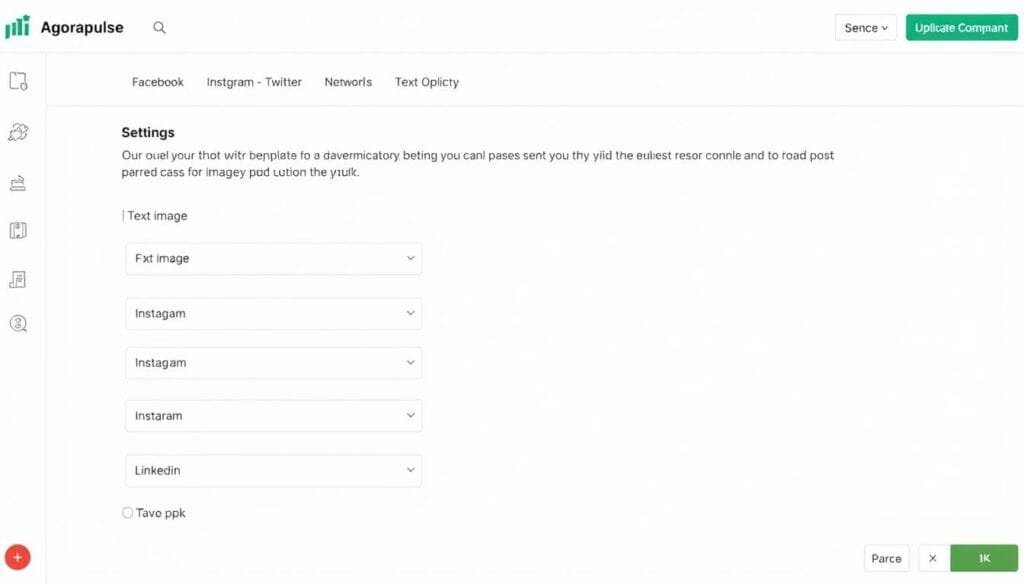
Task: Click the Agorapulse bar-chart logo icon
Action: pos(17,27)
